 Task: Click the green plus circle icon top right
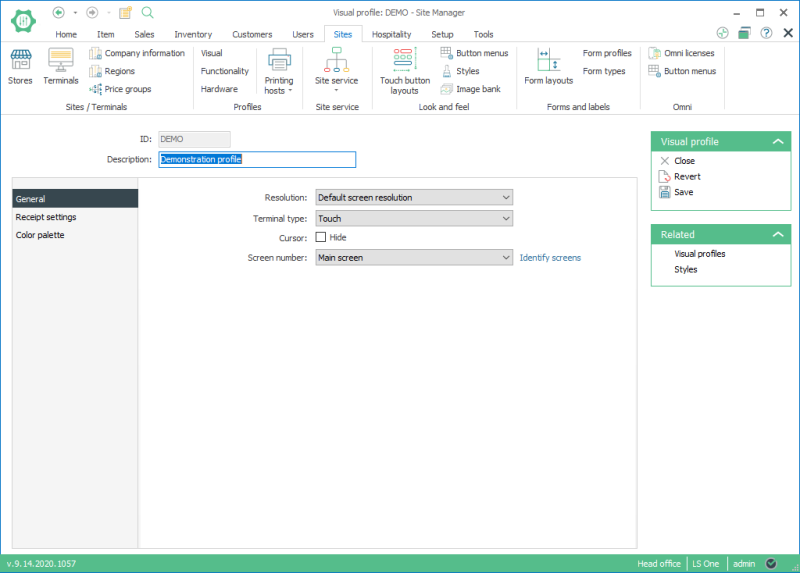(x=722, y=33)
